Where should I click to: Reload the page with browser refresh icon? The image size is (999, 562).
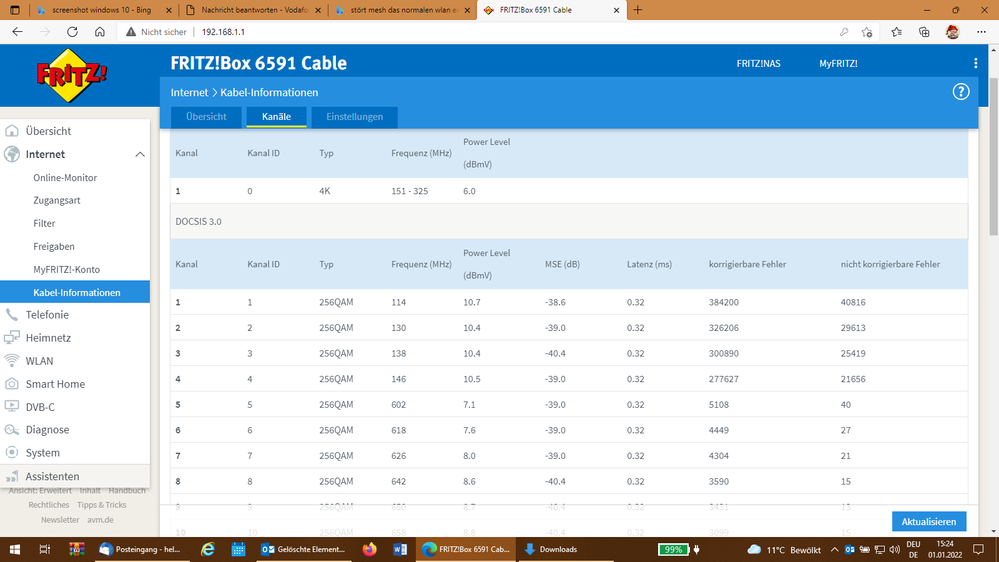pos(73,32)
